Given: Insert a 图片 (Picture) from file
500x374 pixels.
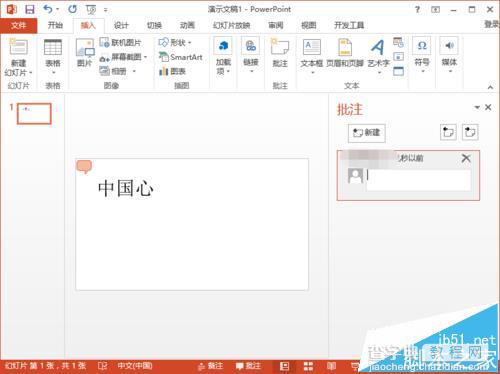Looking at the screenshot, I should tap(85, 53).
